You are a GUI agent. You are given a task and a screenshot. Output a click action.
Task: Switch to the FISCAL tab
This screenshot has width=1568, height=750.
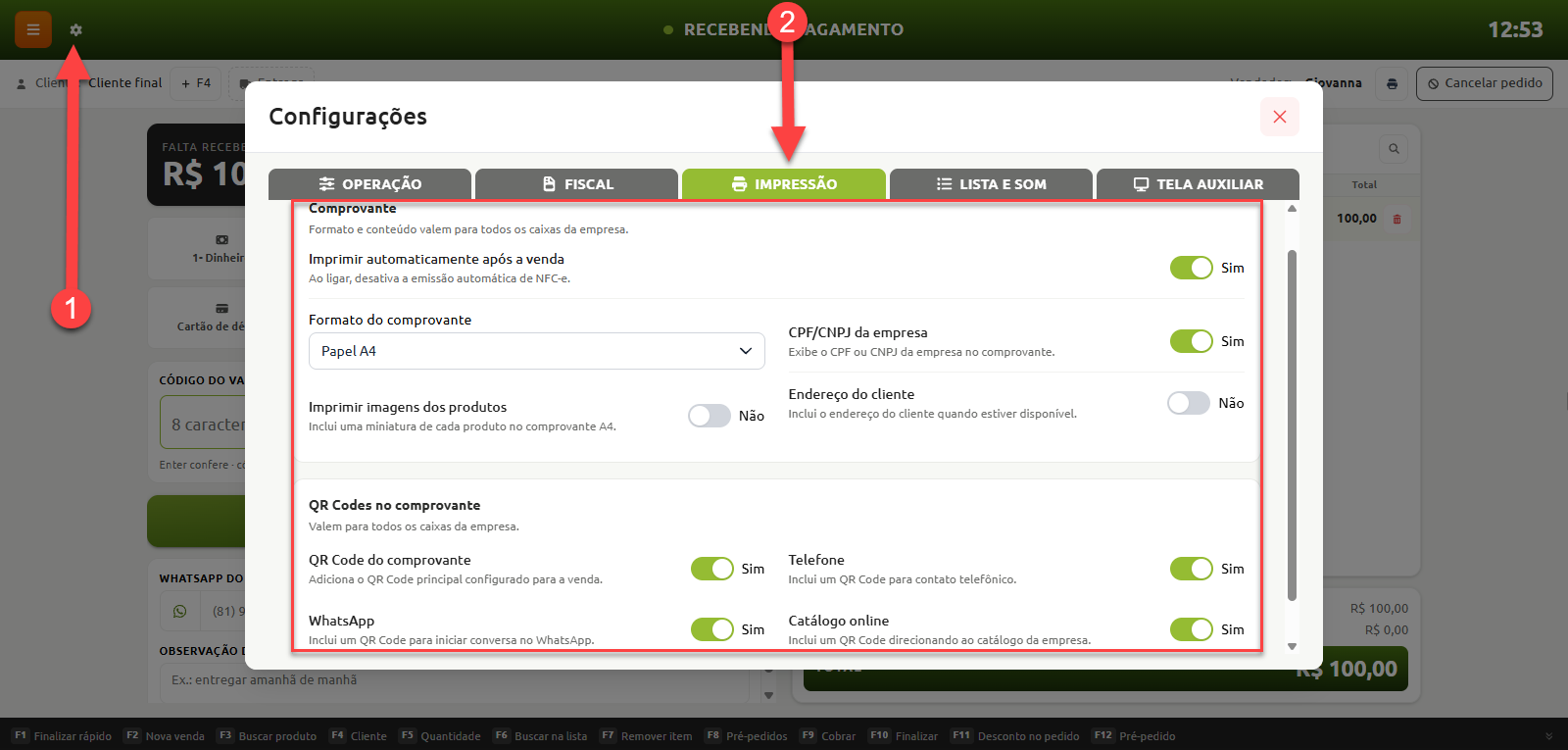[577, 183]
